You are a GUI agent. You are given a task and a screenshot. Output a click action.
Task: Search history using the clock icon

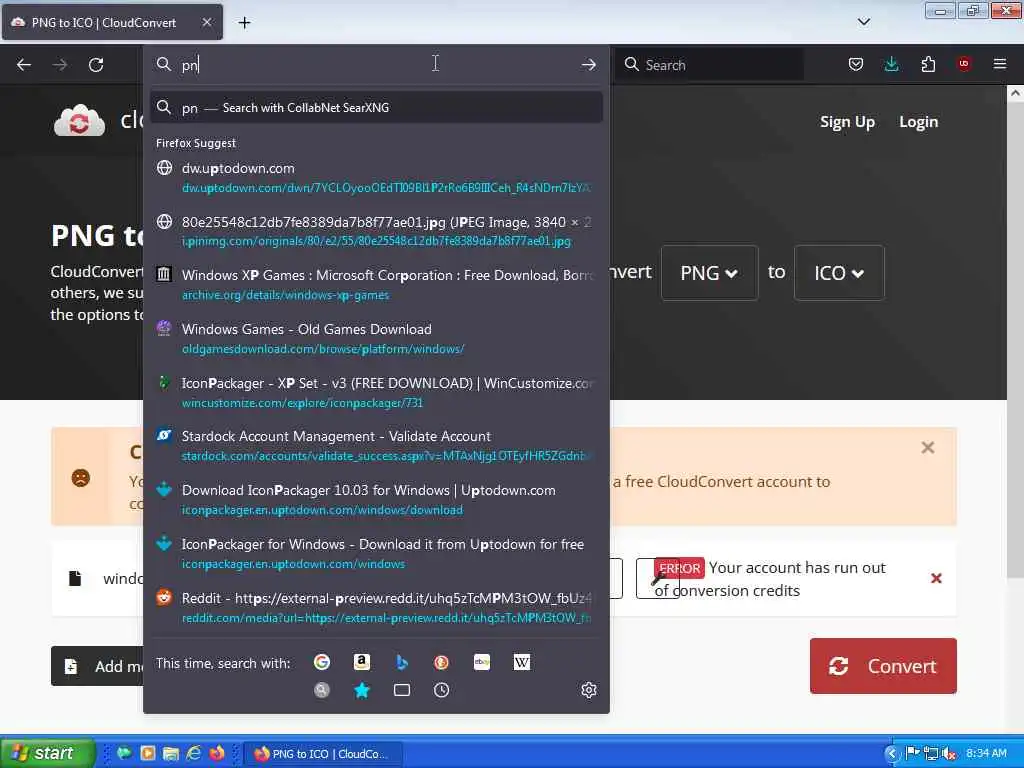tap(441, 690)
